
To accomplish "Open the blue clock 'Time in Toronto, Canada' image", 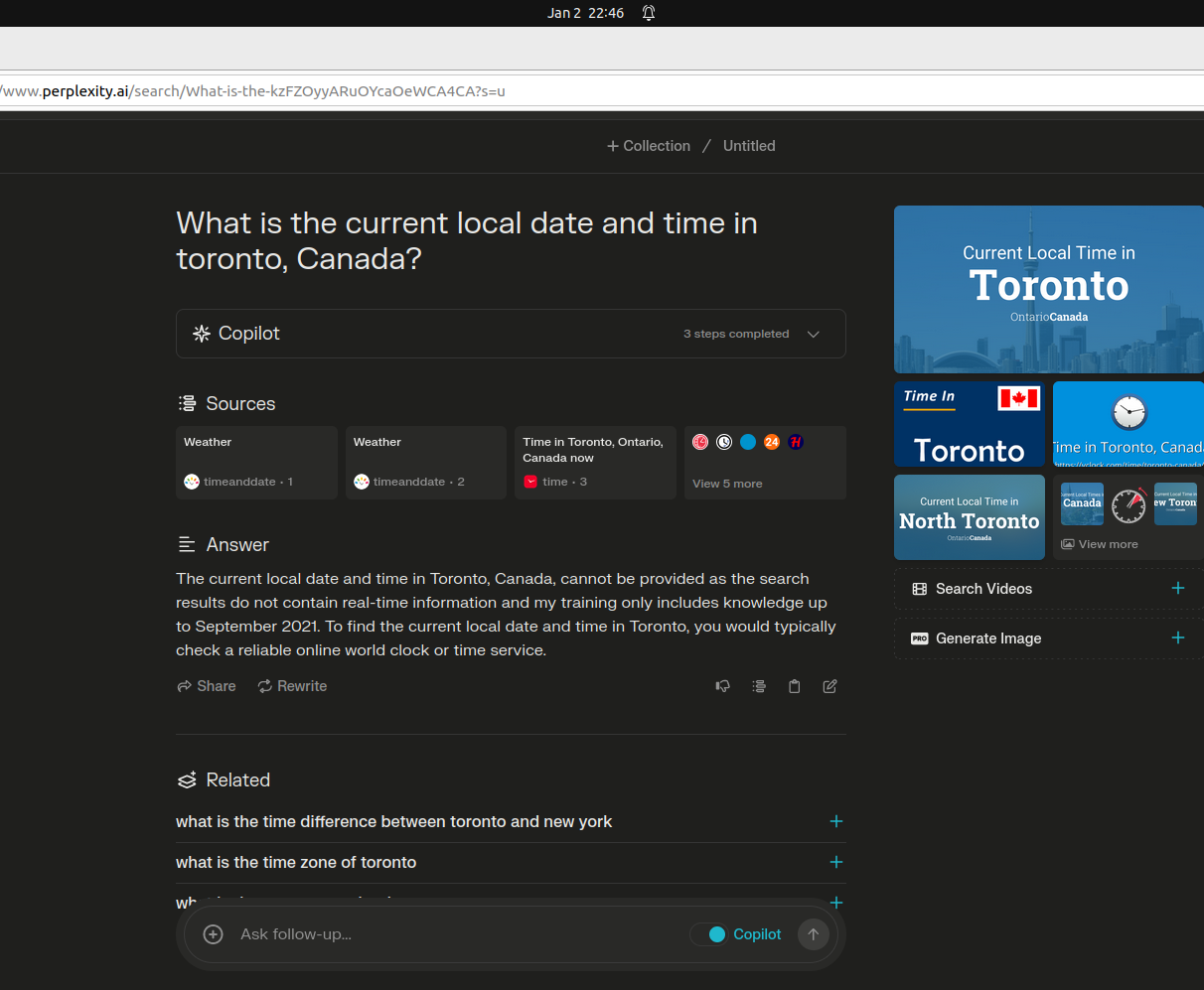I will [x=1129, y=424].
